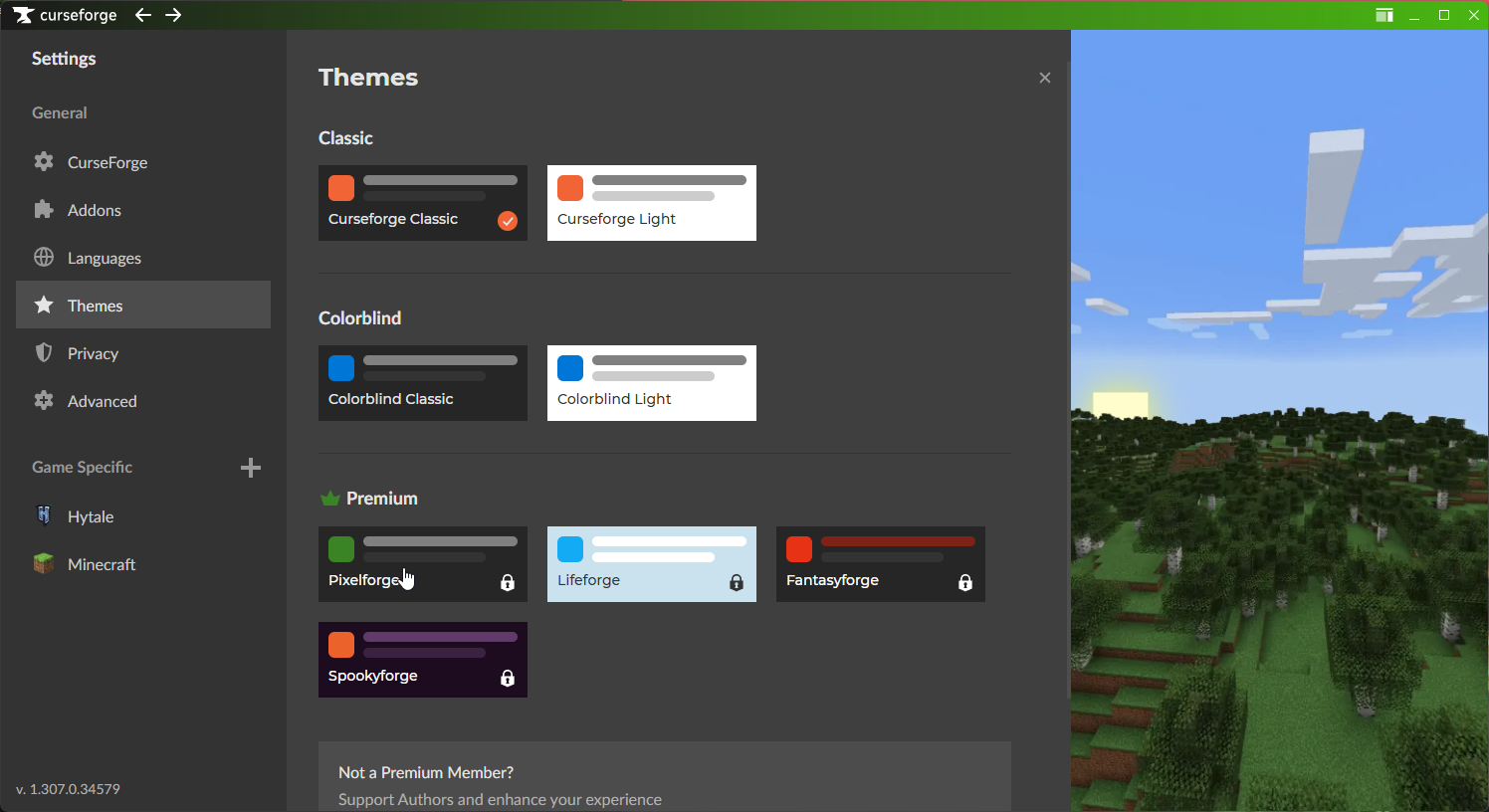This screenshot has height=812, width=1489.
Task: Click the orange checkmark on Curseforge Classic
Action: [x=508, y=221]
